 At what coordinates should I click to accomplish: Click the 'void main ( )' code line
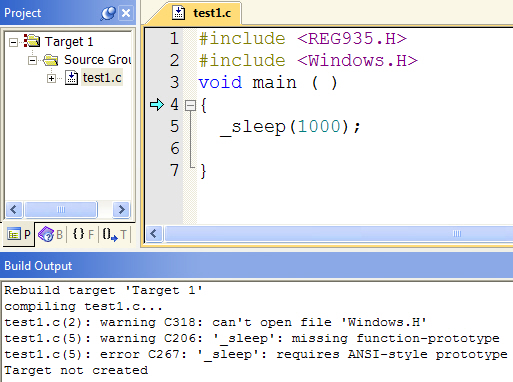(x=268, y=83)
